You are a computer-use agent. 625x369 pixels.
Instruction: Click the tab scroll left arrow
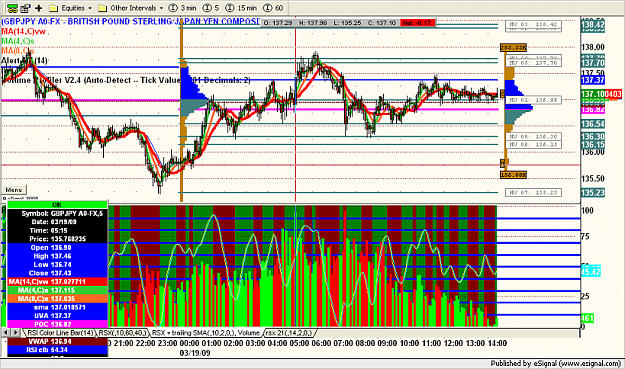coord(6,332)
